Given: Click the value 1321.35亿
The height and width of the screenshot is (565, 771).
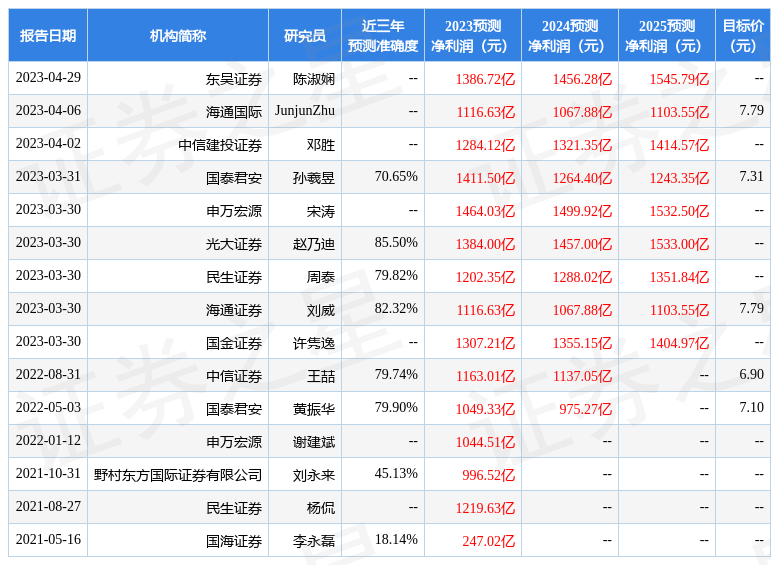Looking at the screenshot, I should click(582, 145).
